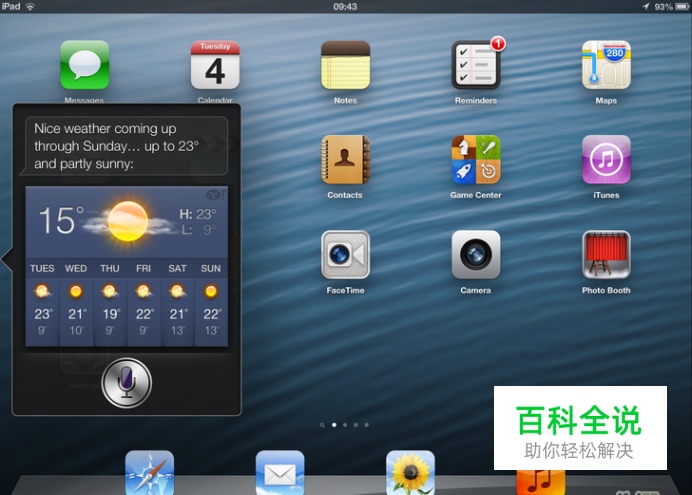692x495 pixels.
Task: Start the FaceTime app
Action: click(345, 255)
